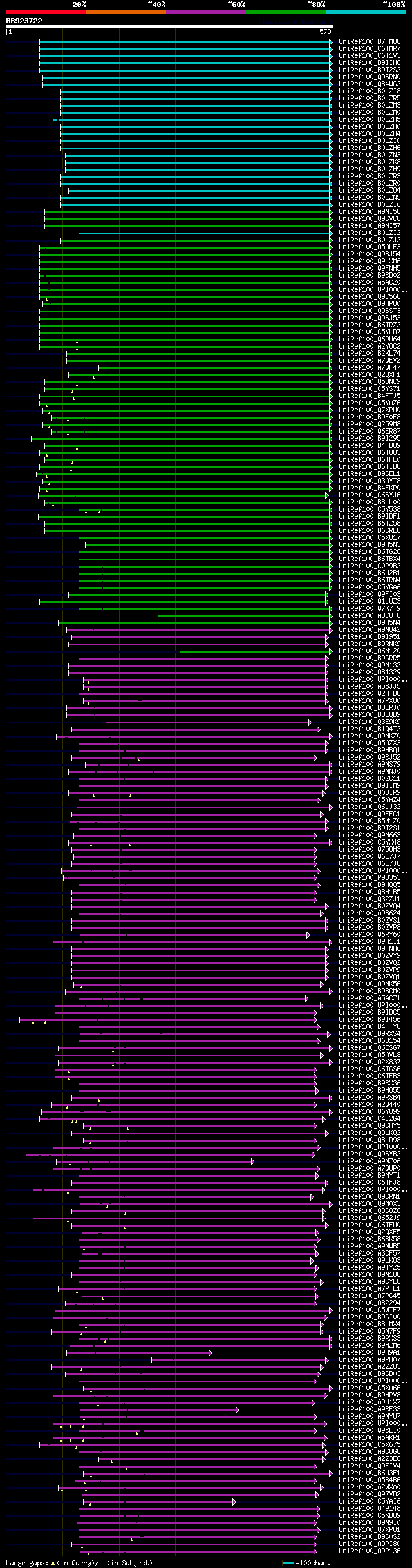Select hit label UniRef100_A7QF47
The height and width of the screenshot is (1568, 412).
[370, 368]
